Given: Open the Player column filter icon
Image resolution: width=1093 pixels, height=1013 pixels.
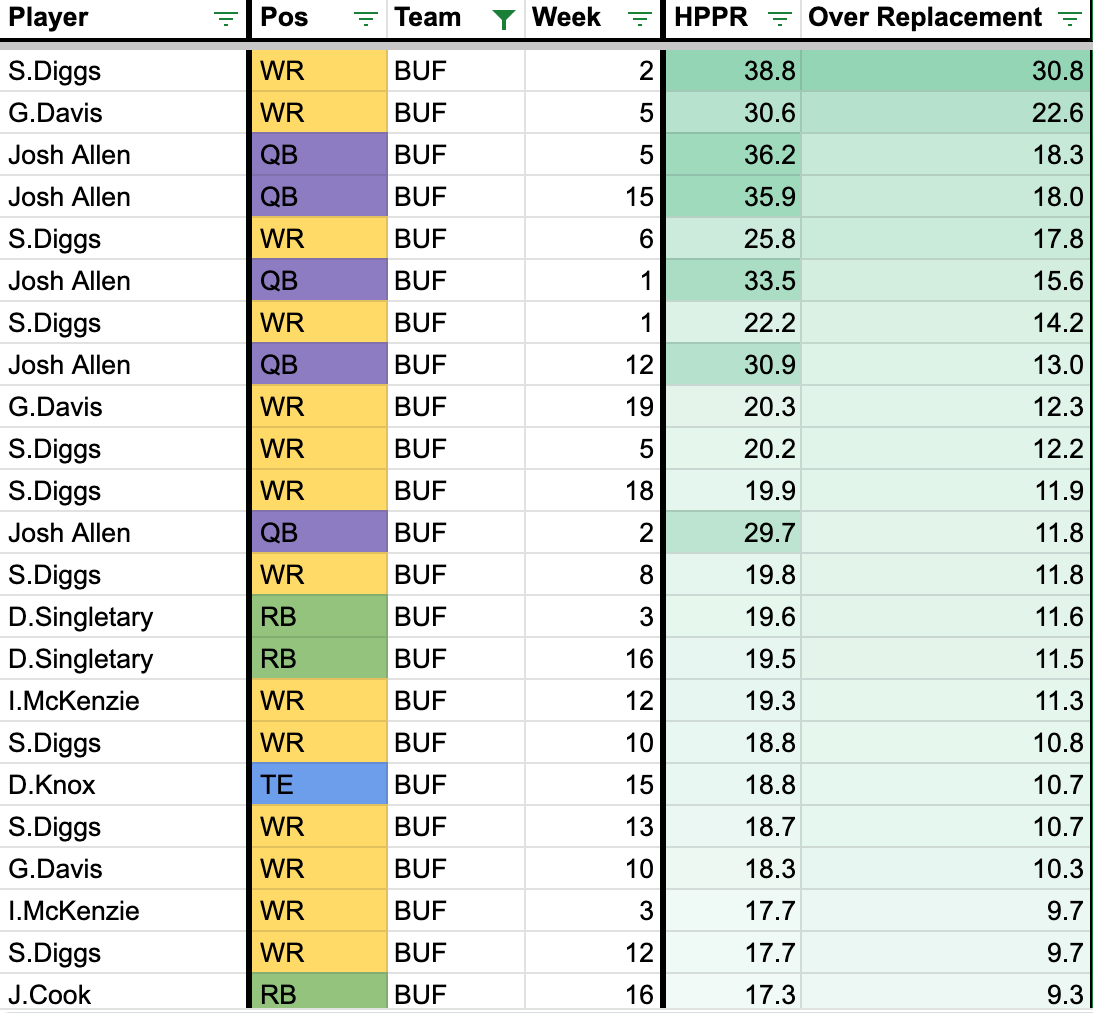Looking at the screenshot, I should coord(226,19).
